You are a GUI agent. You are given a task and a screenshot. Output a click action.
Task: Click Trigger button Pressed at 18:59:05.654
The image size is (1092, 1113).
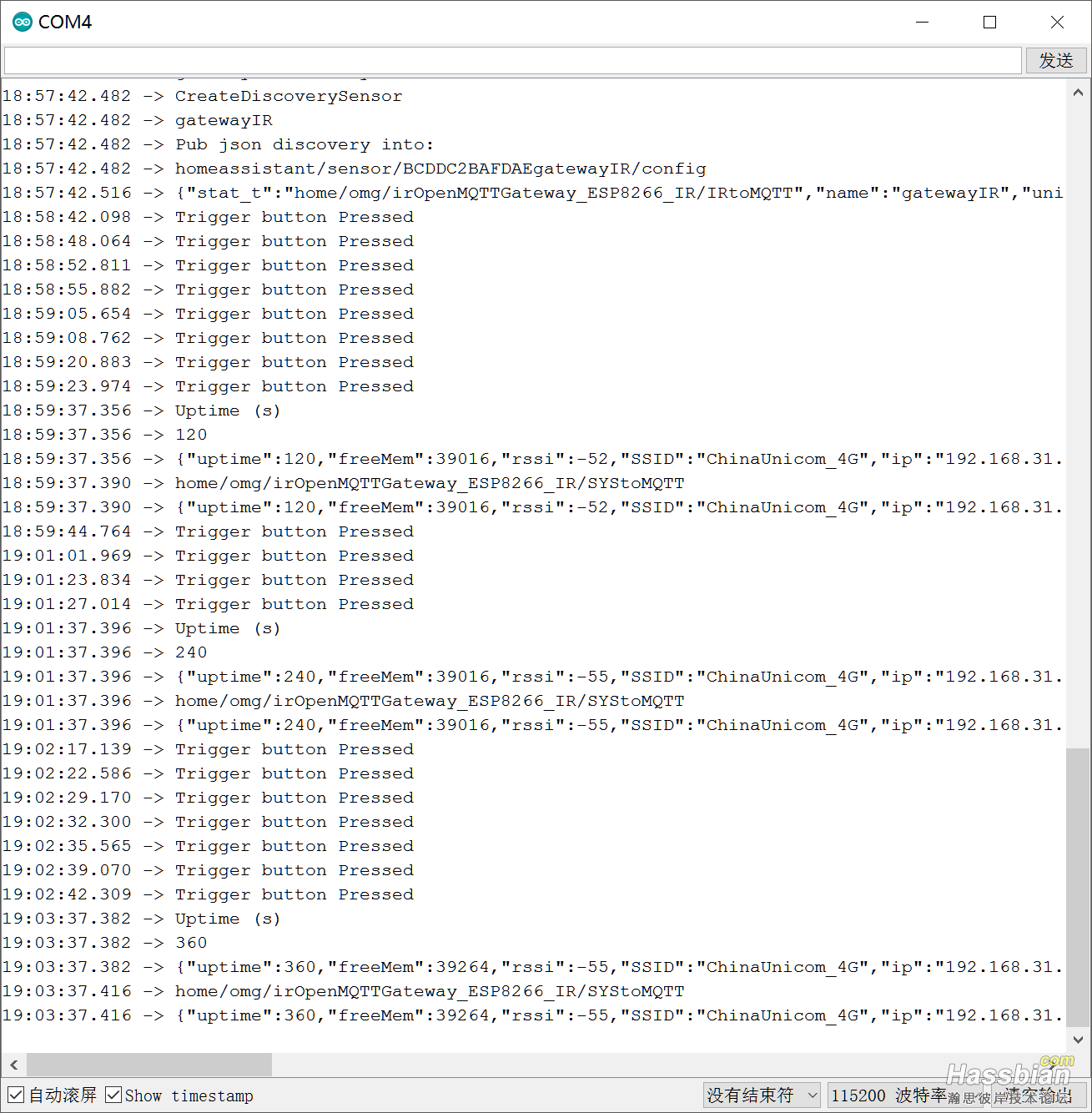click(x=208, y=314)
